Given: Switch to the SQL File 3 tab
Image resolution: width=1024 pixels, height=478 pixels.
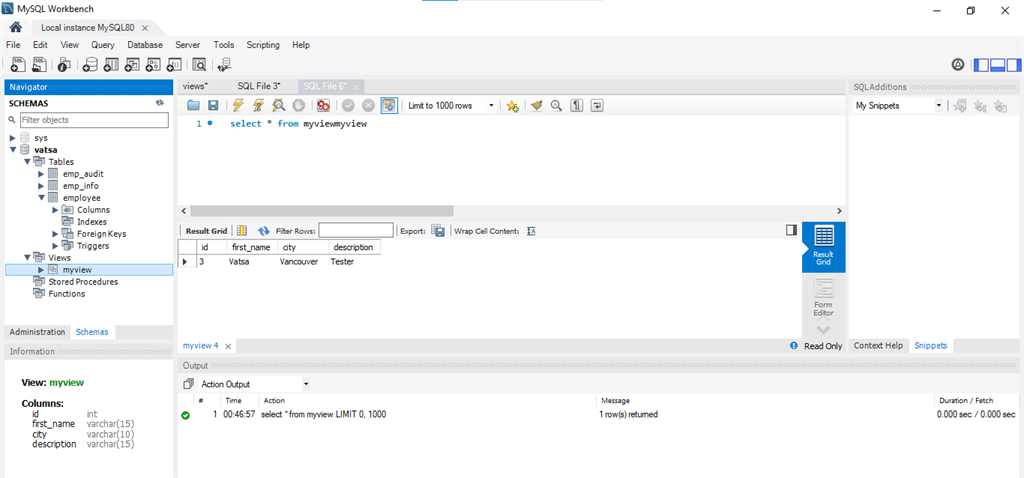Looking at the screenshot, I should [259, 86].
